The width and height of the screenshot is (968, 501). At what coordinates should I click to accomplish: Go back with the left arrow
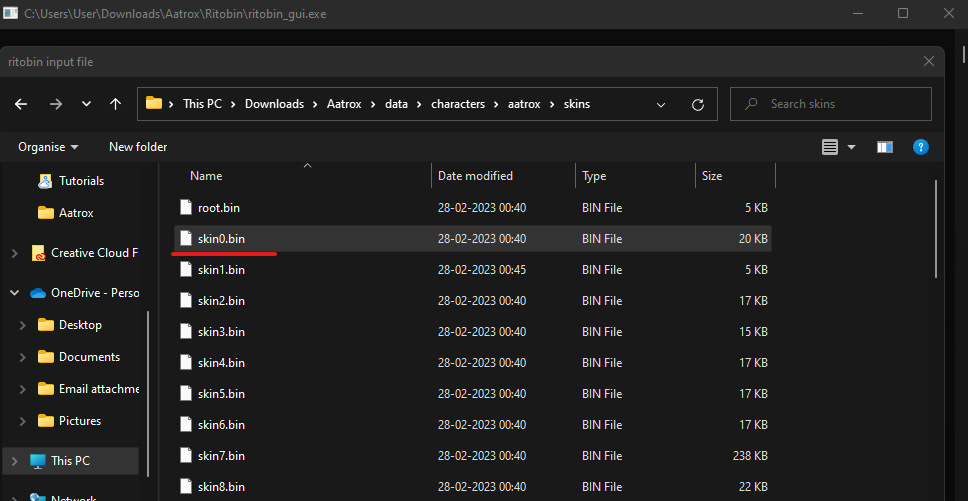click(x=21, y=104)
